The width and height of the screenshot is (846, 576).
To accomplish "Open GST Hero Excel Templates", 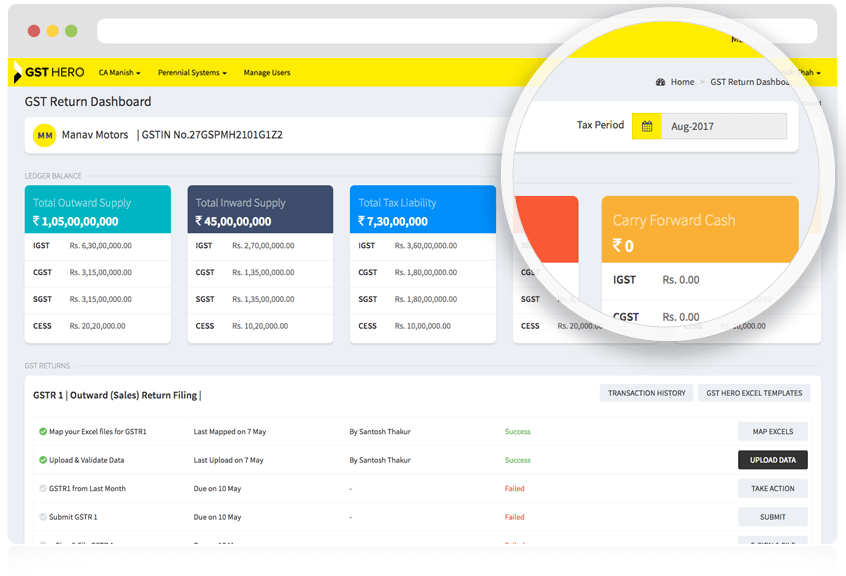I will coord(754,393).
